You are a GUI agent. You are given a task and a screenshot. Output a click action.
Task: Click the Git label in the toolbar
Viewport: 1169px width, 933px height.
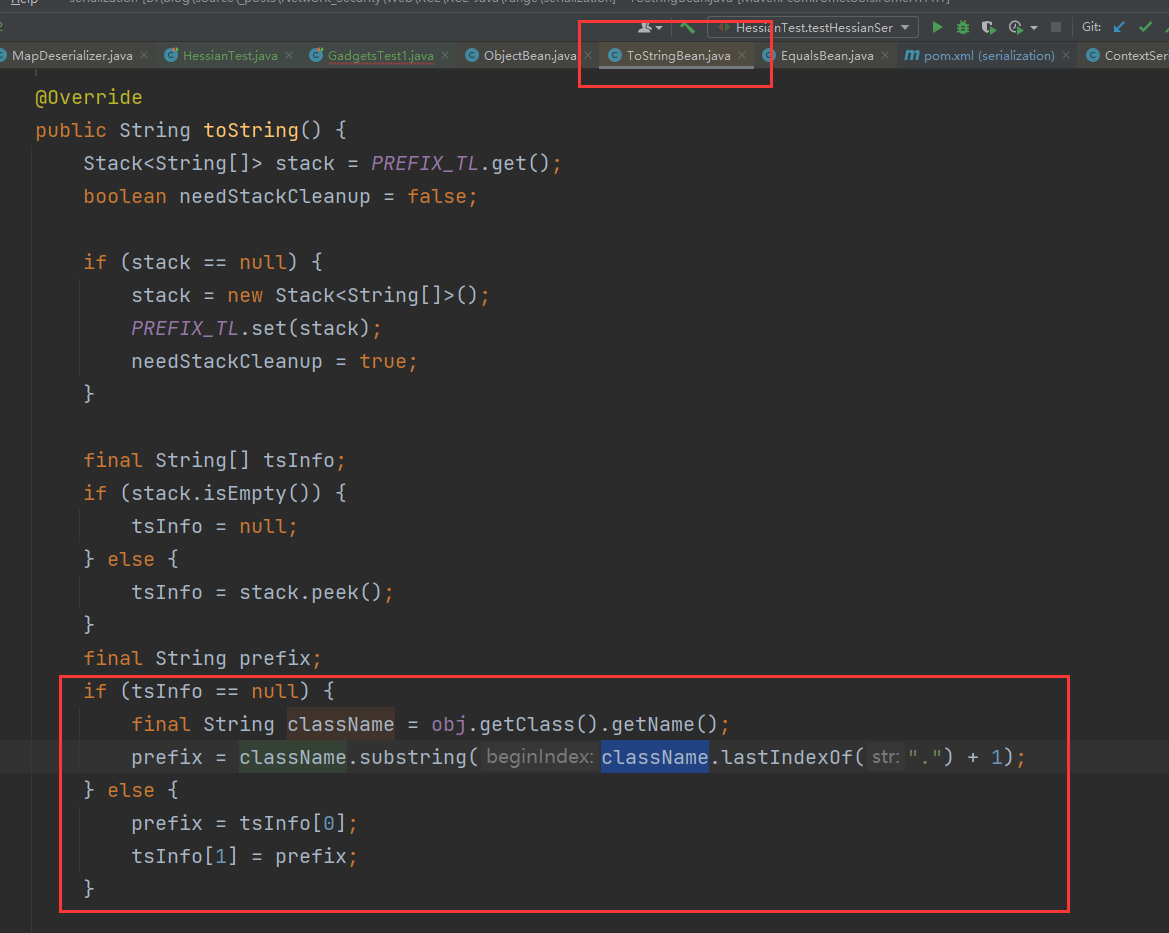coord(1091,27)
